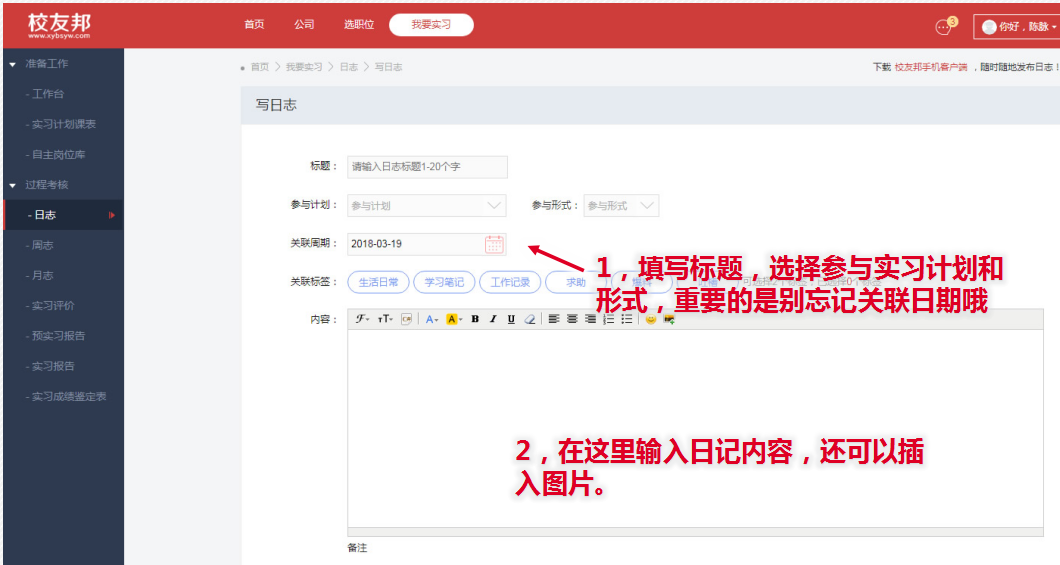Insert an emoji with the smiley icon
The image size is (1060, 565).
650,319
